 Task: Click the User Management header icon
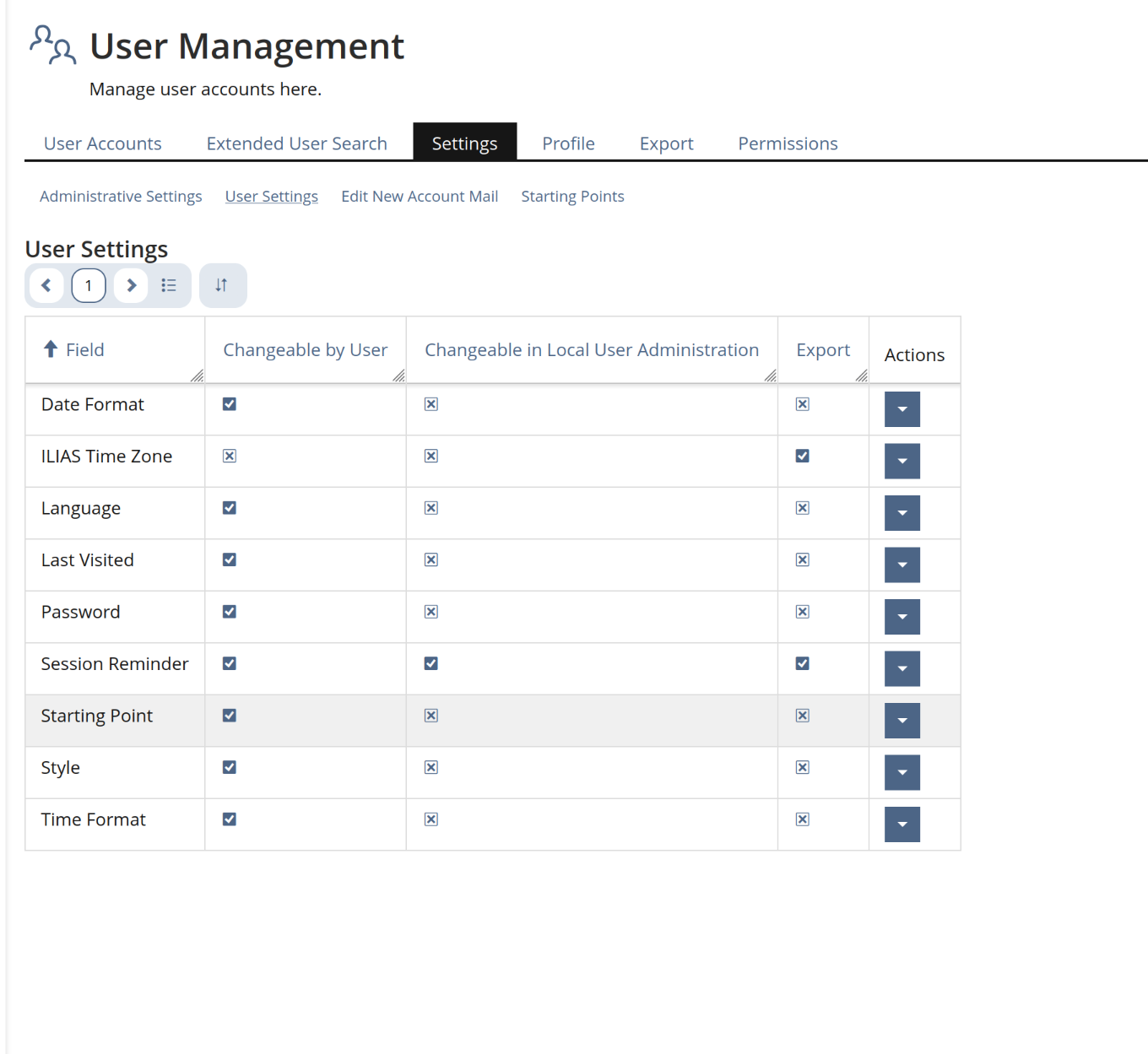tap(51, 45)
